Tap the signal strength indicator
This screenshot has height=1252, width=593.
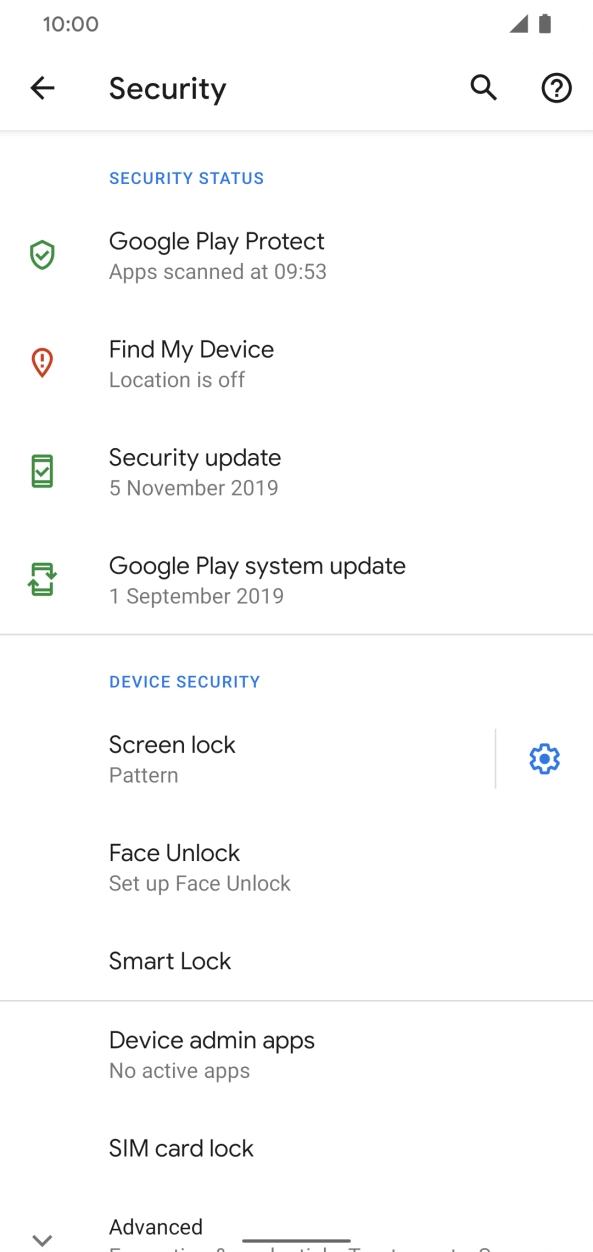click(519, 24)
